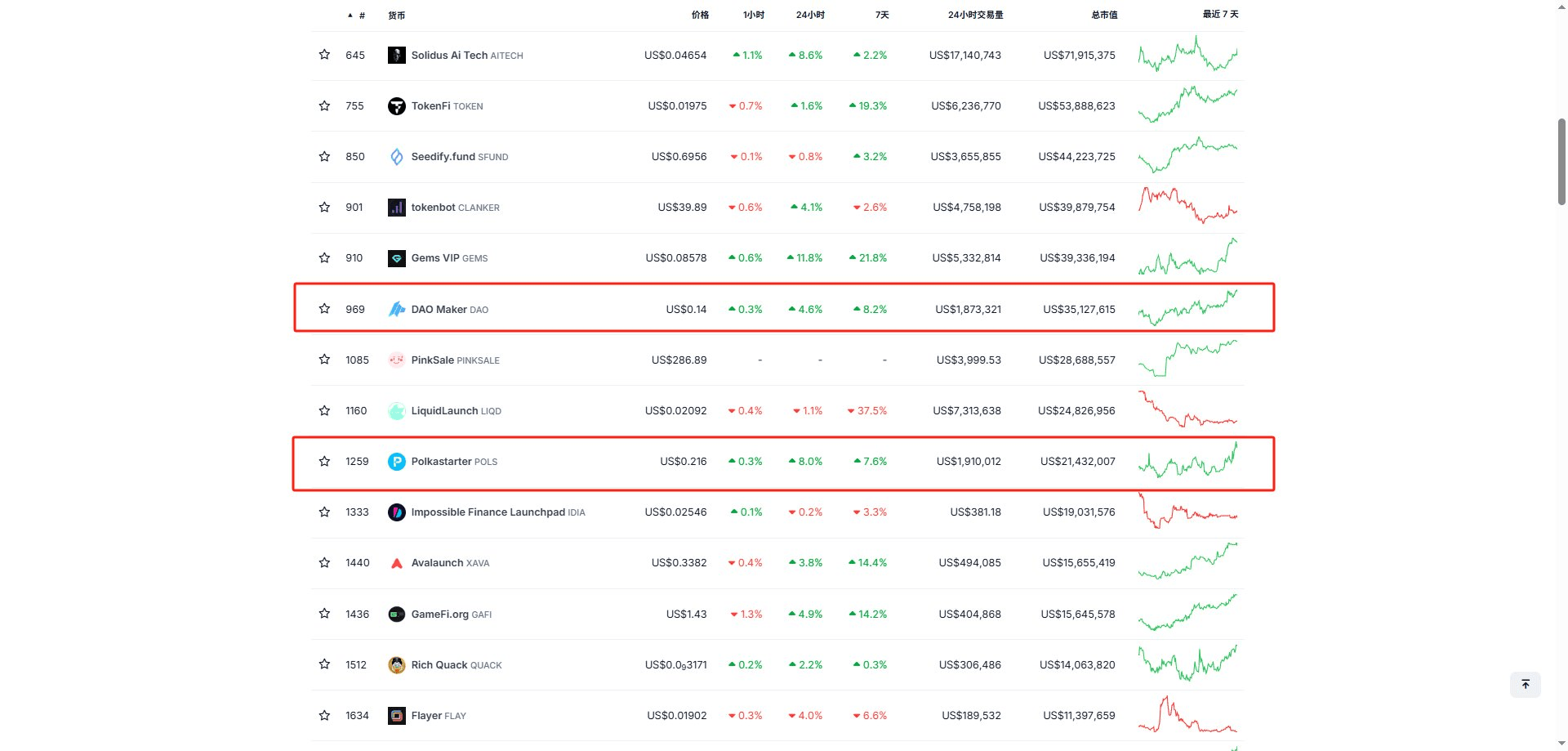Click Avalaunch red logo
The height and width of the screenshot is (751, 1568).
click(x=397, y=563)
